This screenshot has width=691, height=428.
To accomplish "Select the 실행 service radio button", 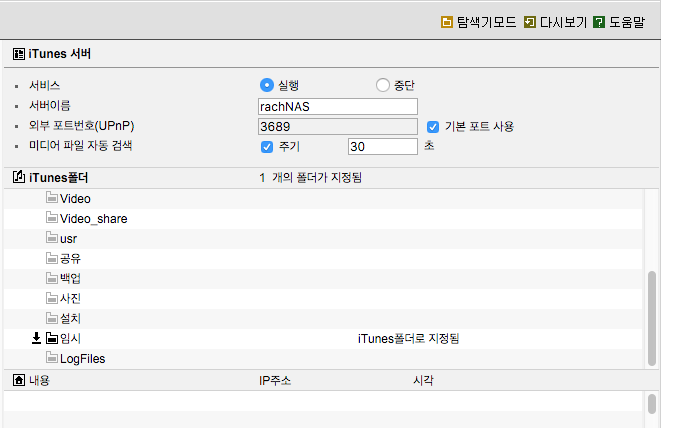I will tap(267, 85).
